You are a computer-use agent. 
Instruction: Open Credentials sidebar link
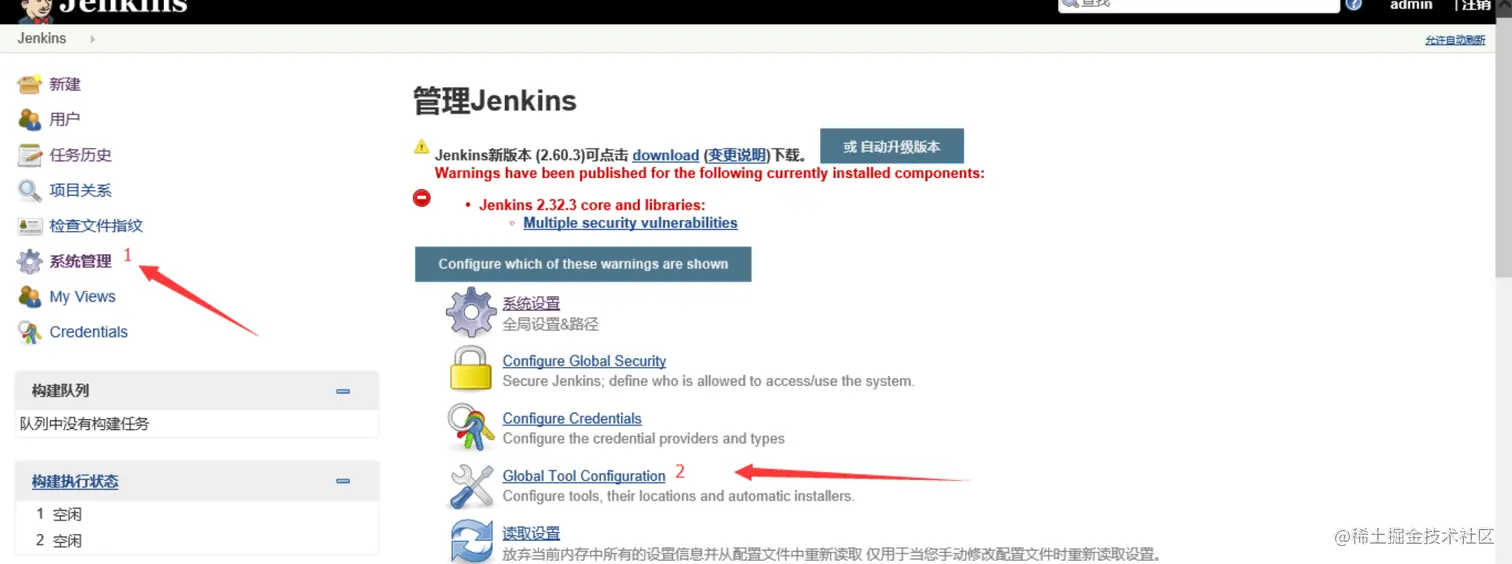pos(89,332)
